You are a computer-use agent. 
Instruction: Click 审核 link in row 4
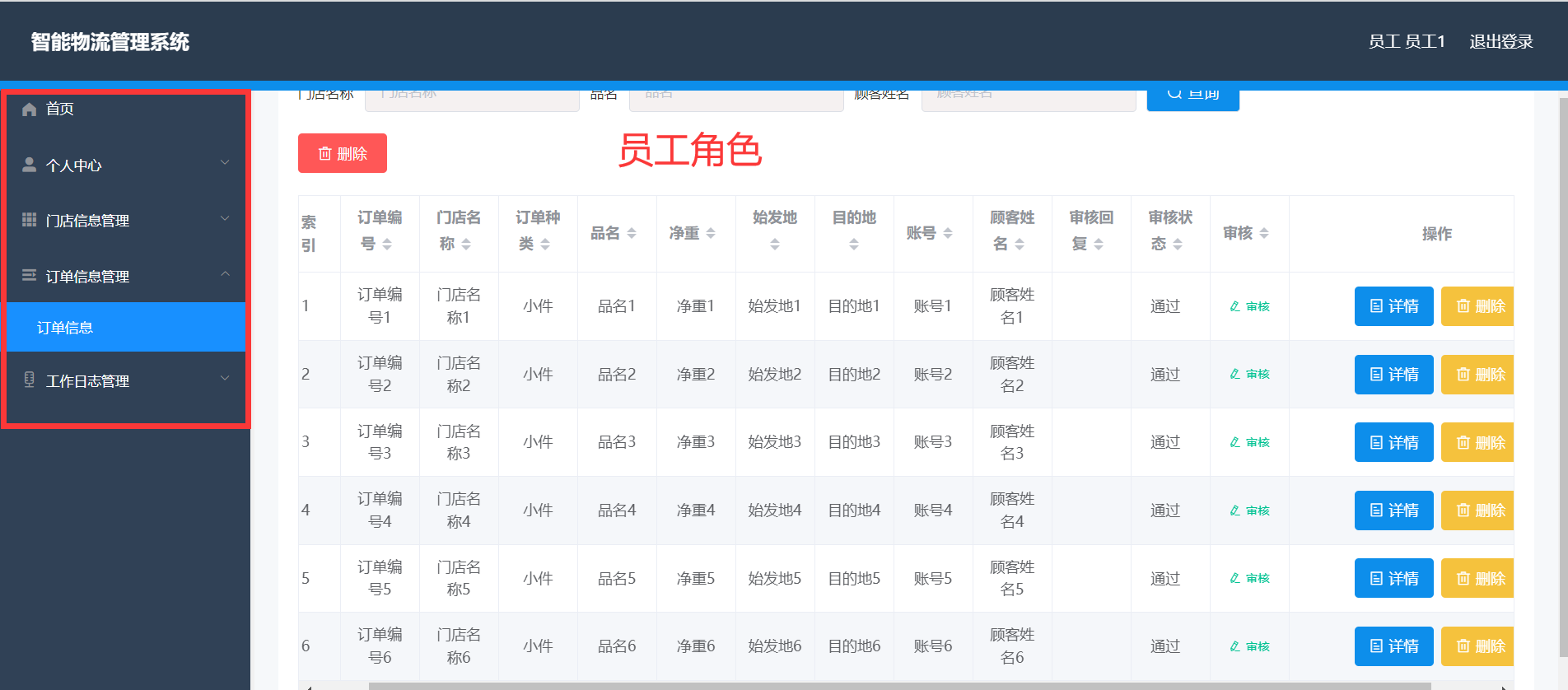1249,511
